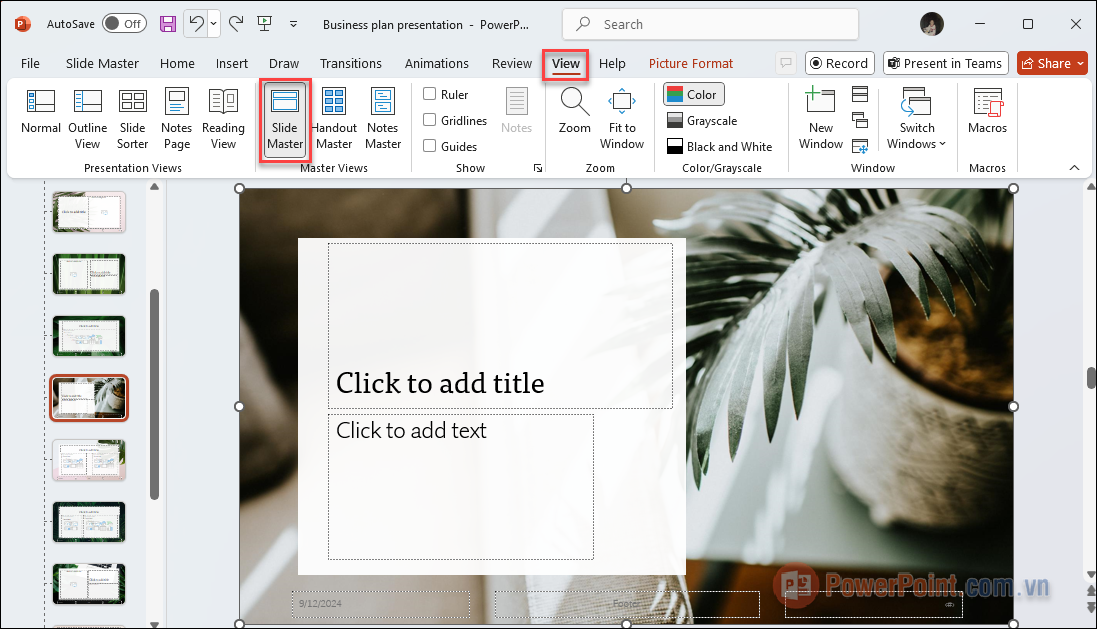The height and width of the screenshot is (629, 1097).
Task: Switch to the Draw tab
Action: [x=284, y=63]
